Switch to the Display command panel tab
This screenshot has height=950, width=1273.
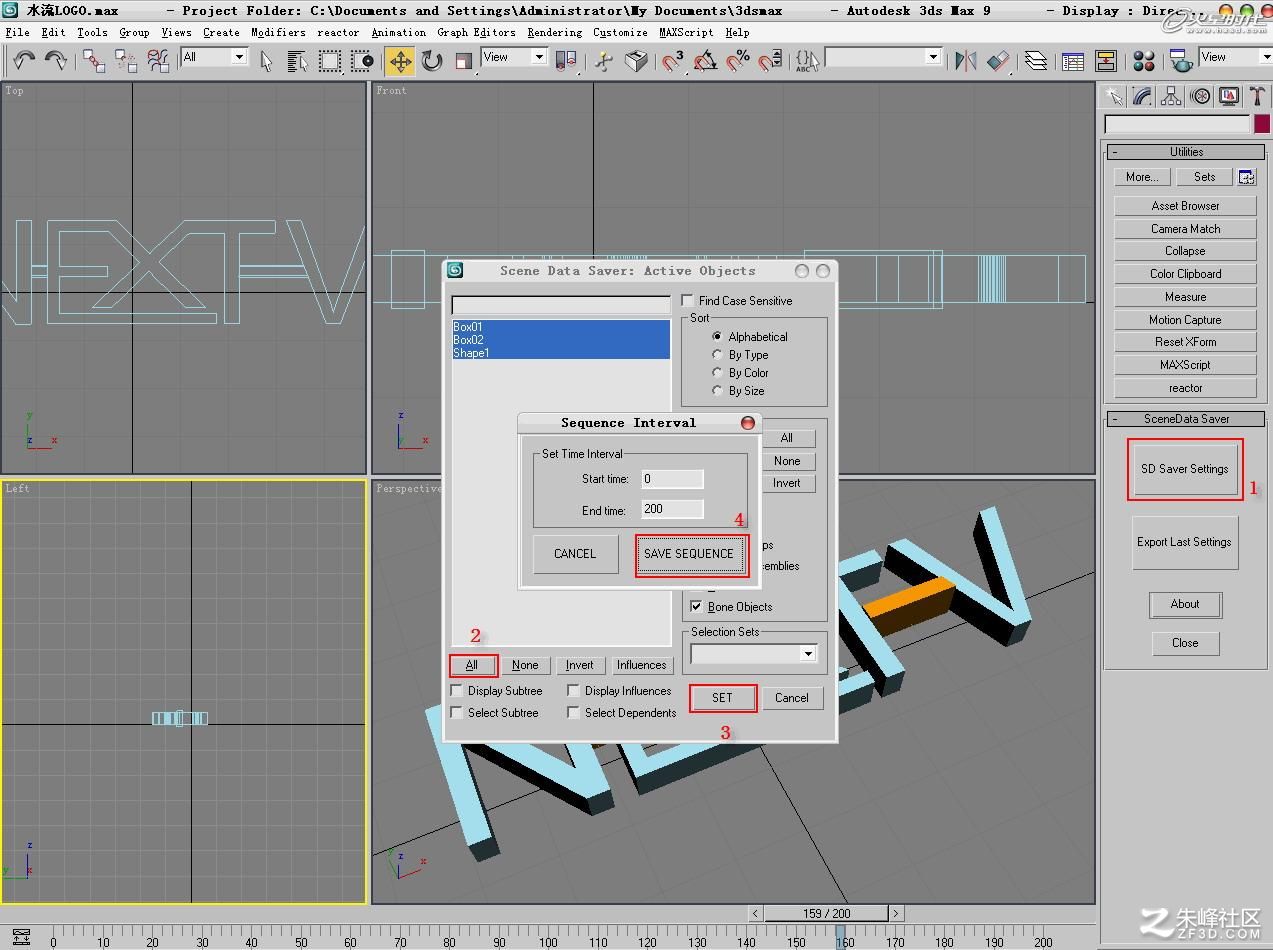1229,97
